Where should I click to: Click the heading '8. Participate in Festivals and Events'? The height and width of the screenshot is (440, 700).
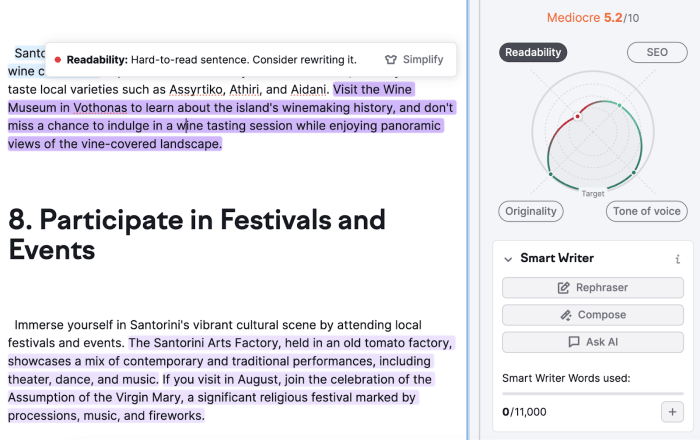[x=196, y=234]
